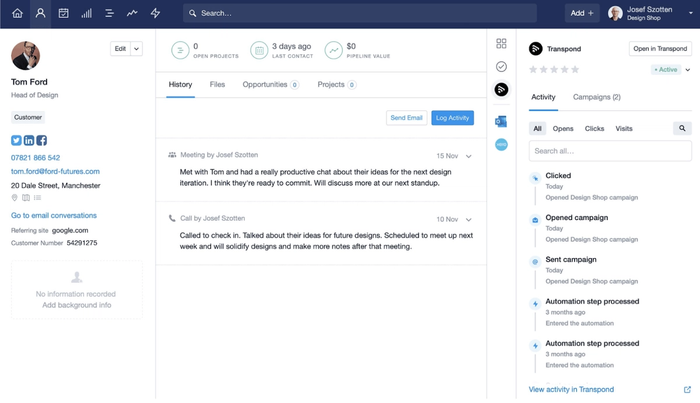Click the Send Email button
The height and width of the screenshot is (403, 700).
point(406,118)
